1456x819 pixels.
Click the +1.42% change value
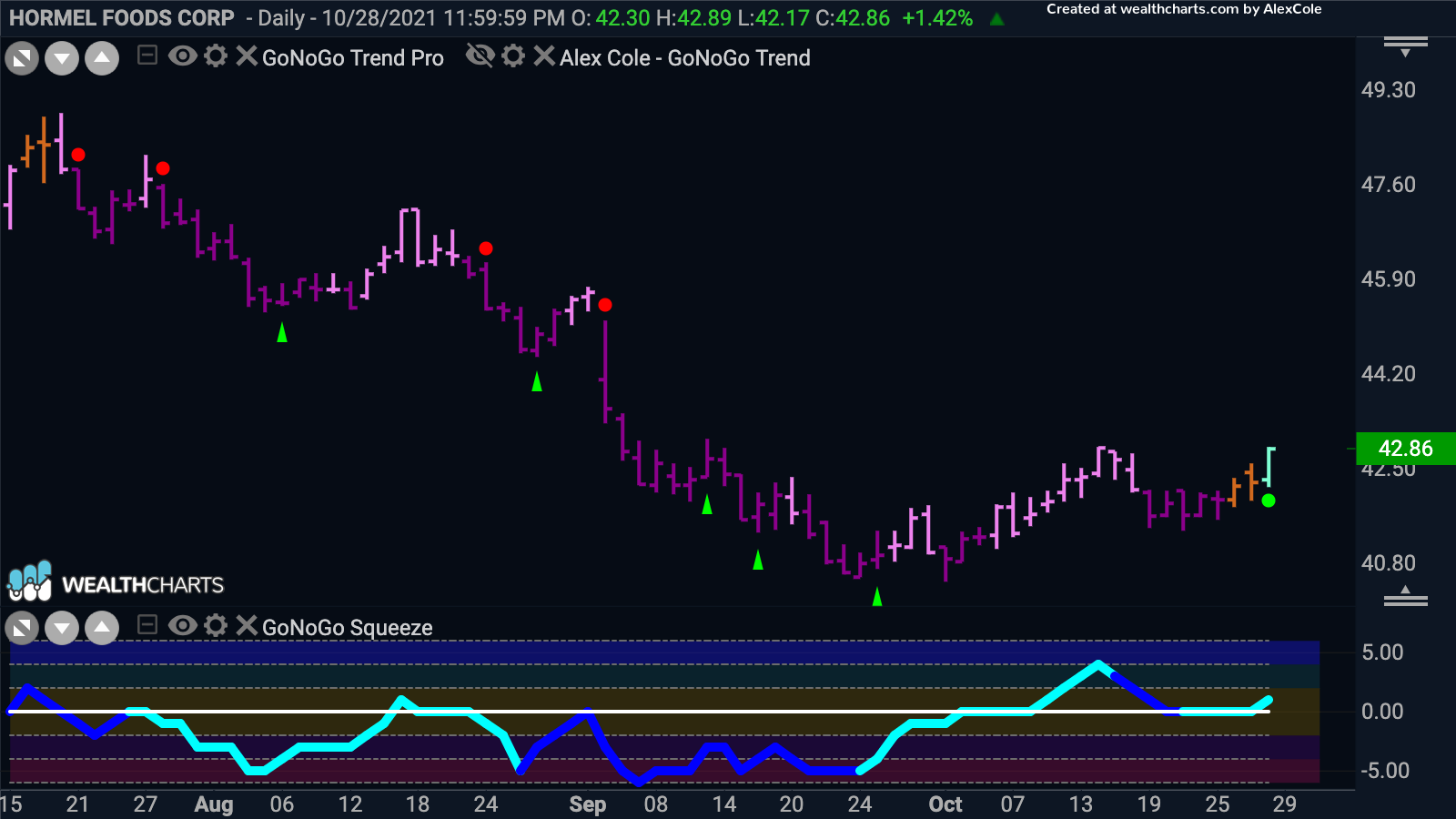coord(937,17)
